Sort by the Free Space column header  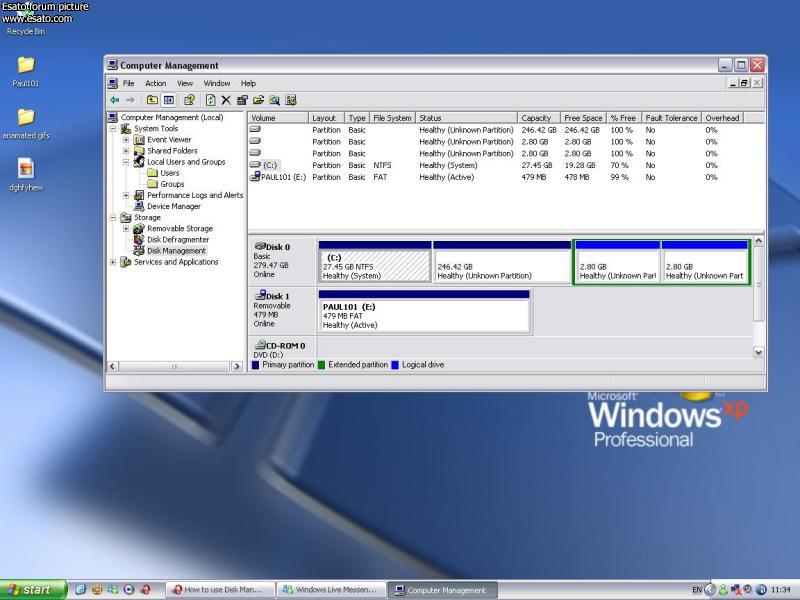[584, 118]
